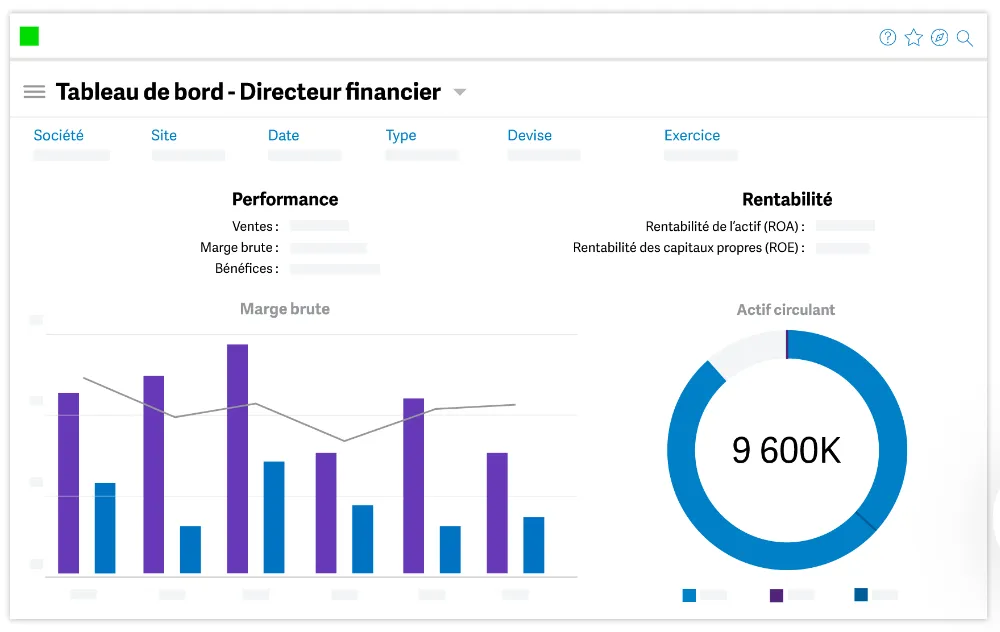Screen dimensions: 1000x632
Task: Open the Date filter
Action: point(283,135)
